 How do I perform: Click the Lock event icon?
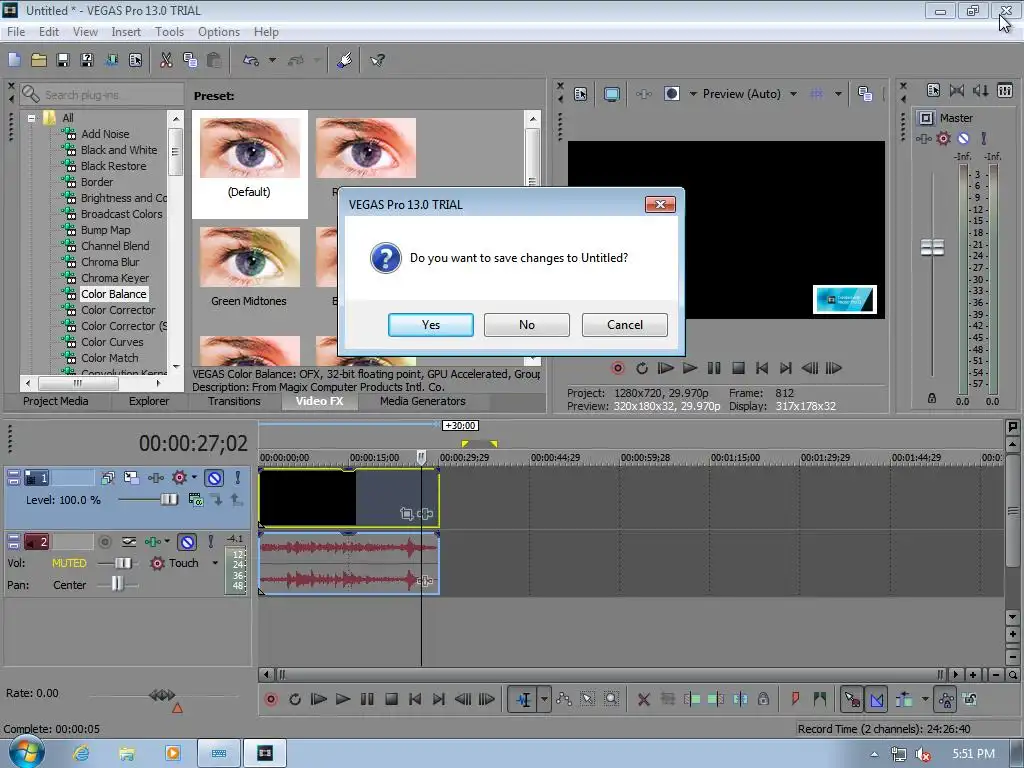click(x=763, y=699)
